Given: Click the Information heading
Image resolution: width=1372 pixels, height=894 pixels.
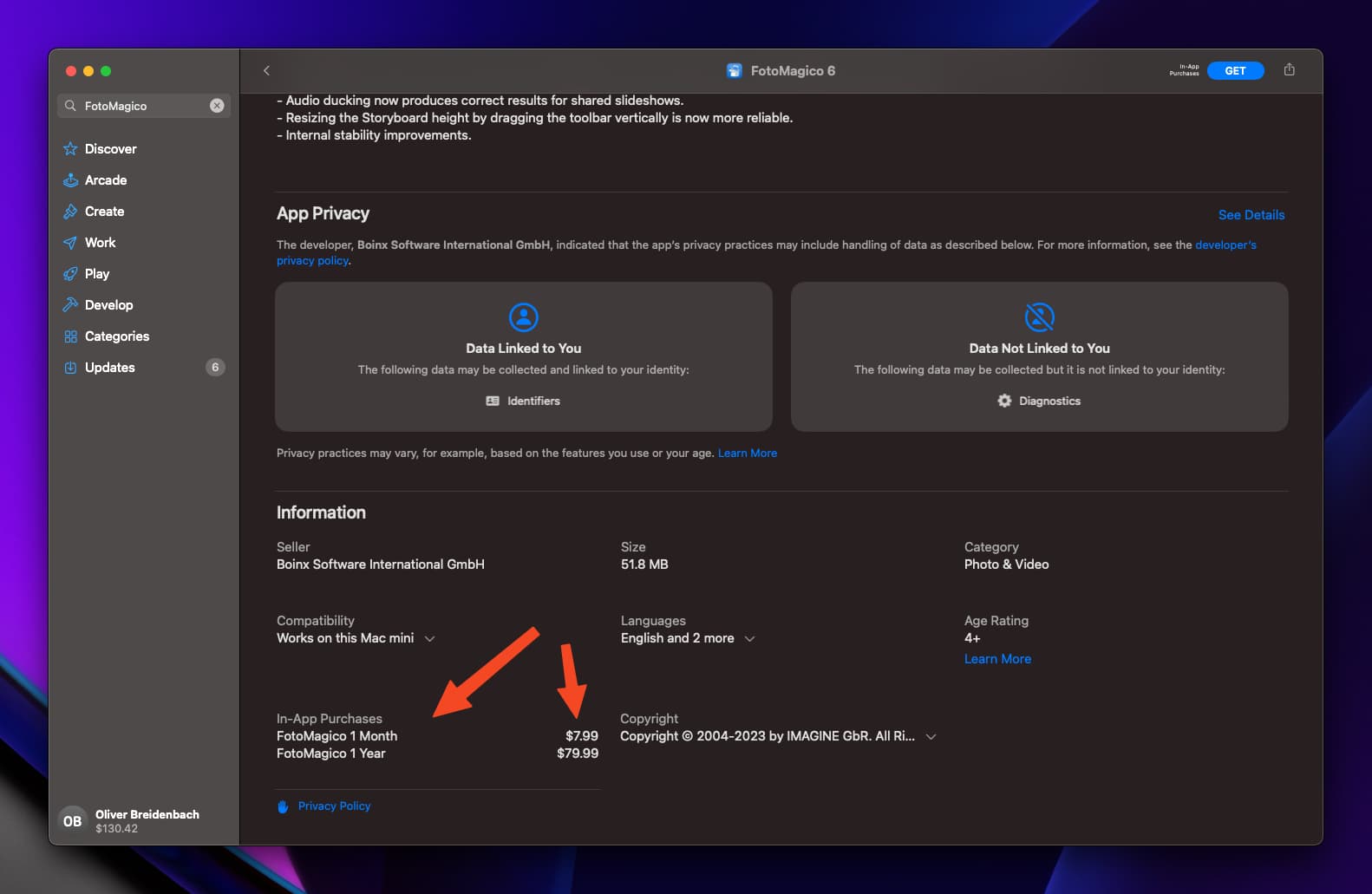Looking at the screenshot, I should pos(321,512).
